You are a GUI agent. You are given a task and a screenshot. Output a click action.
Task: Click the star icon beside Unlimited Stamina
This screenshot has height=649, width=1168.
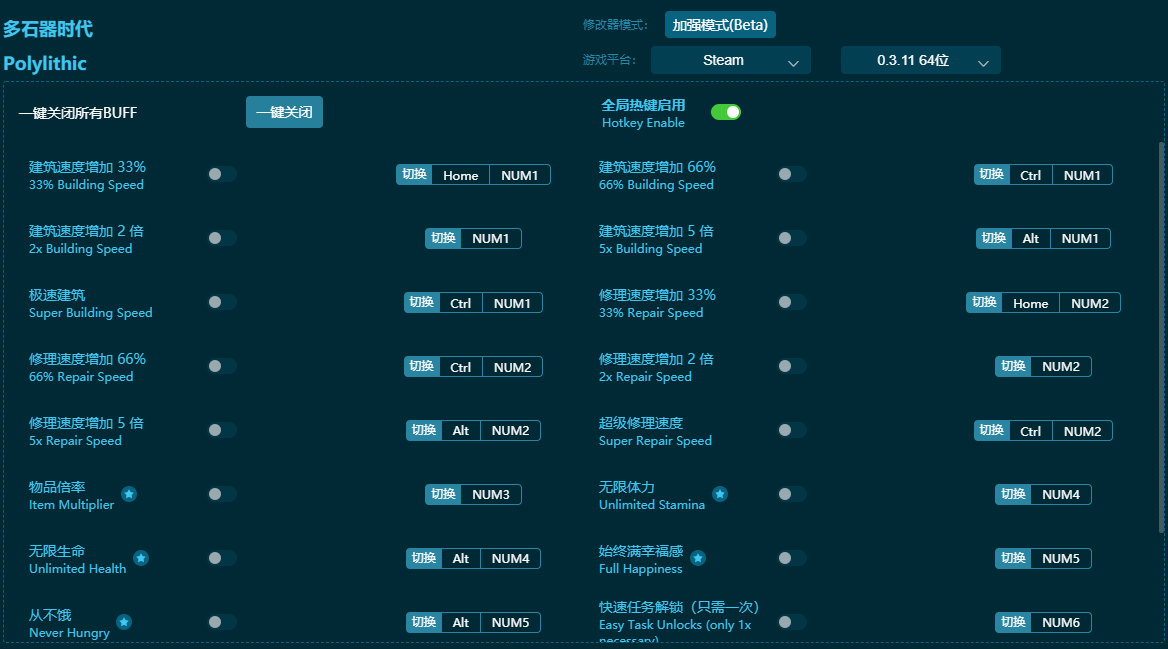[719, 493]
